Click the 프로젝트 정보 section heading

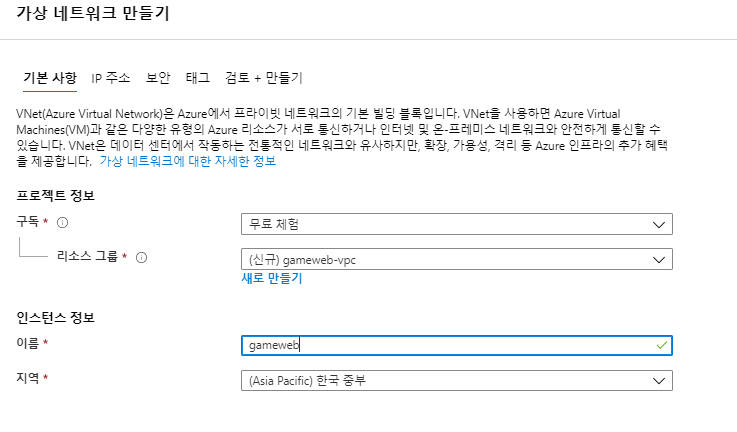point(55,195)
